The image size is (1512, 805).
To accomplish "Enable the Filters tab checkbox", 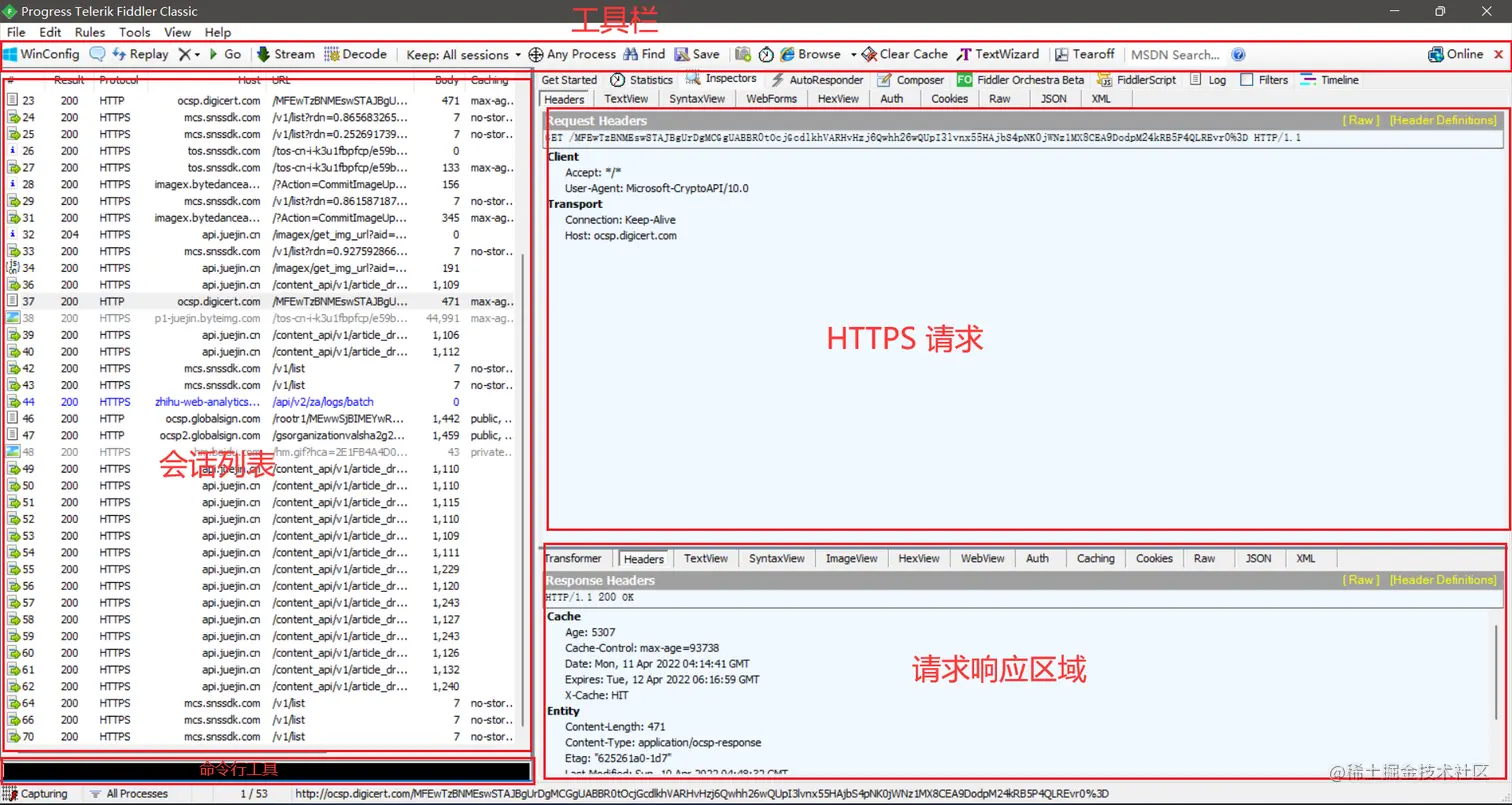I will [1247, 80].
